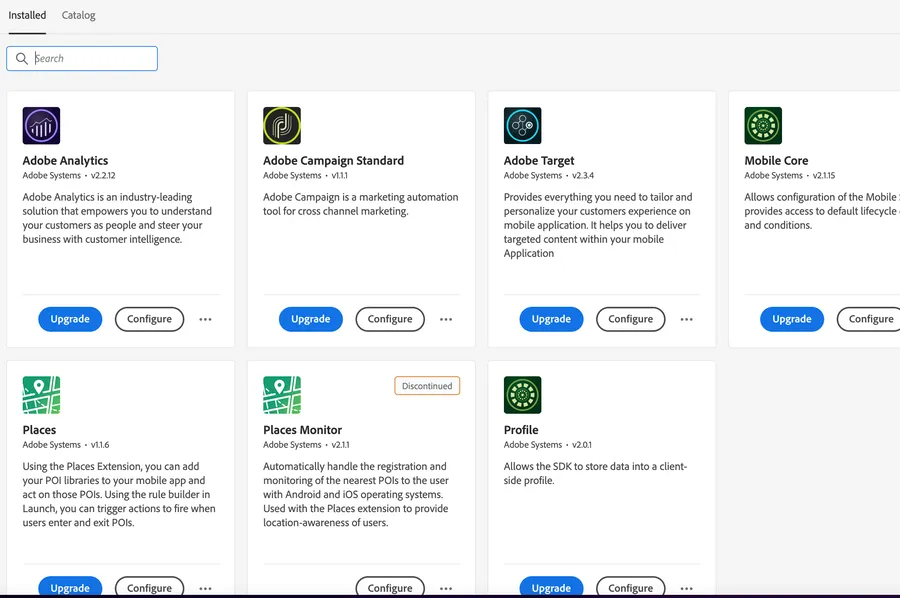
Task: Click the Mobile Core extension icon
Action: [763, 126]
